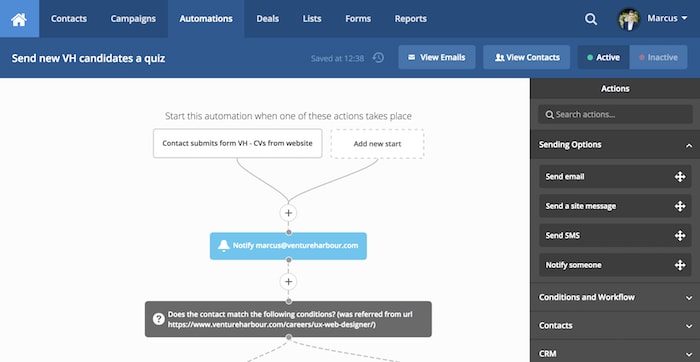The height and width of the screenshot is (362, 700).
Task: Click the Saved at 12:38 text
Action: [338, 58]
